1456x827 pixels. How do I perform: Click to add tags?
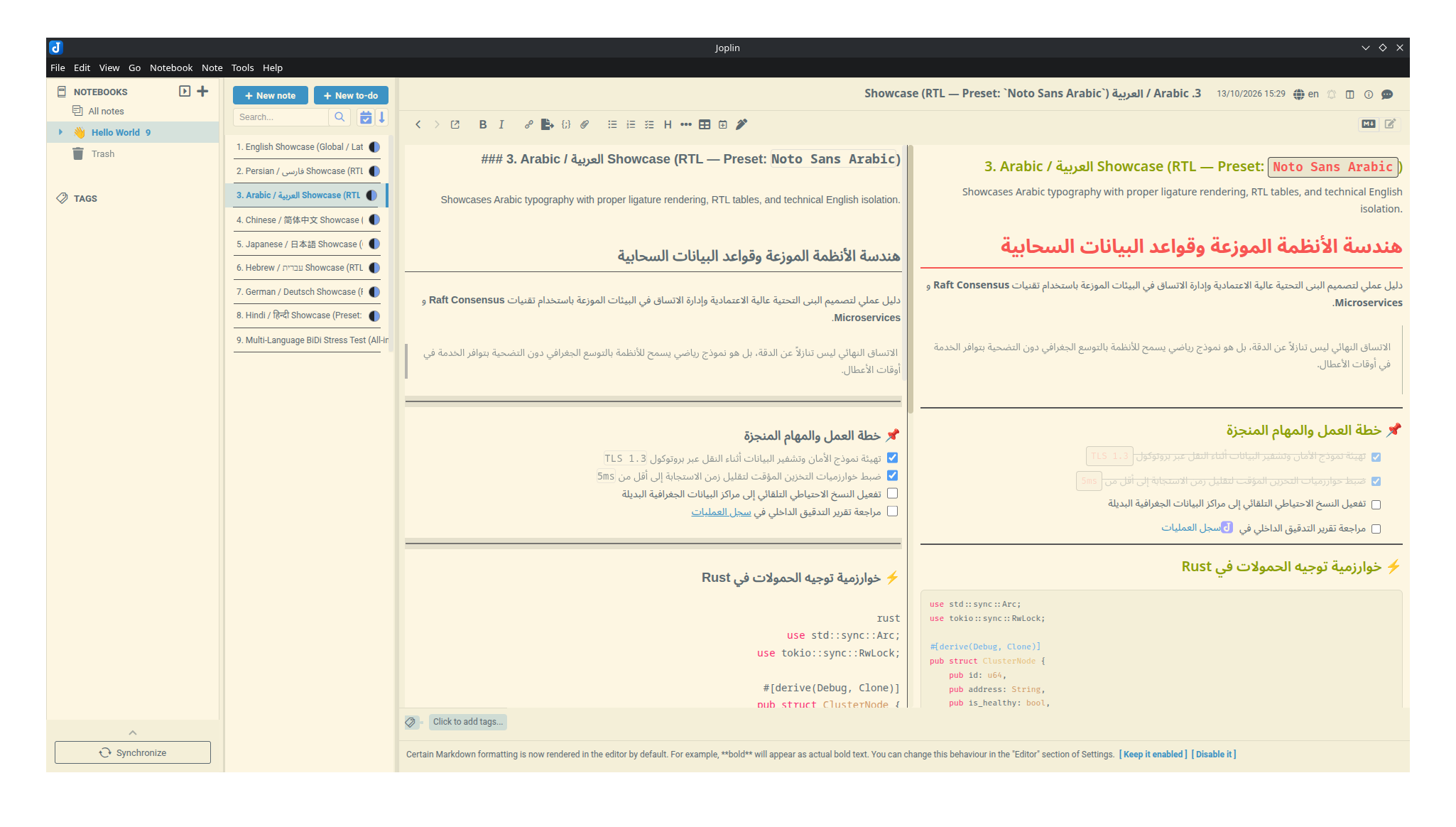tap(468, 723)
